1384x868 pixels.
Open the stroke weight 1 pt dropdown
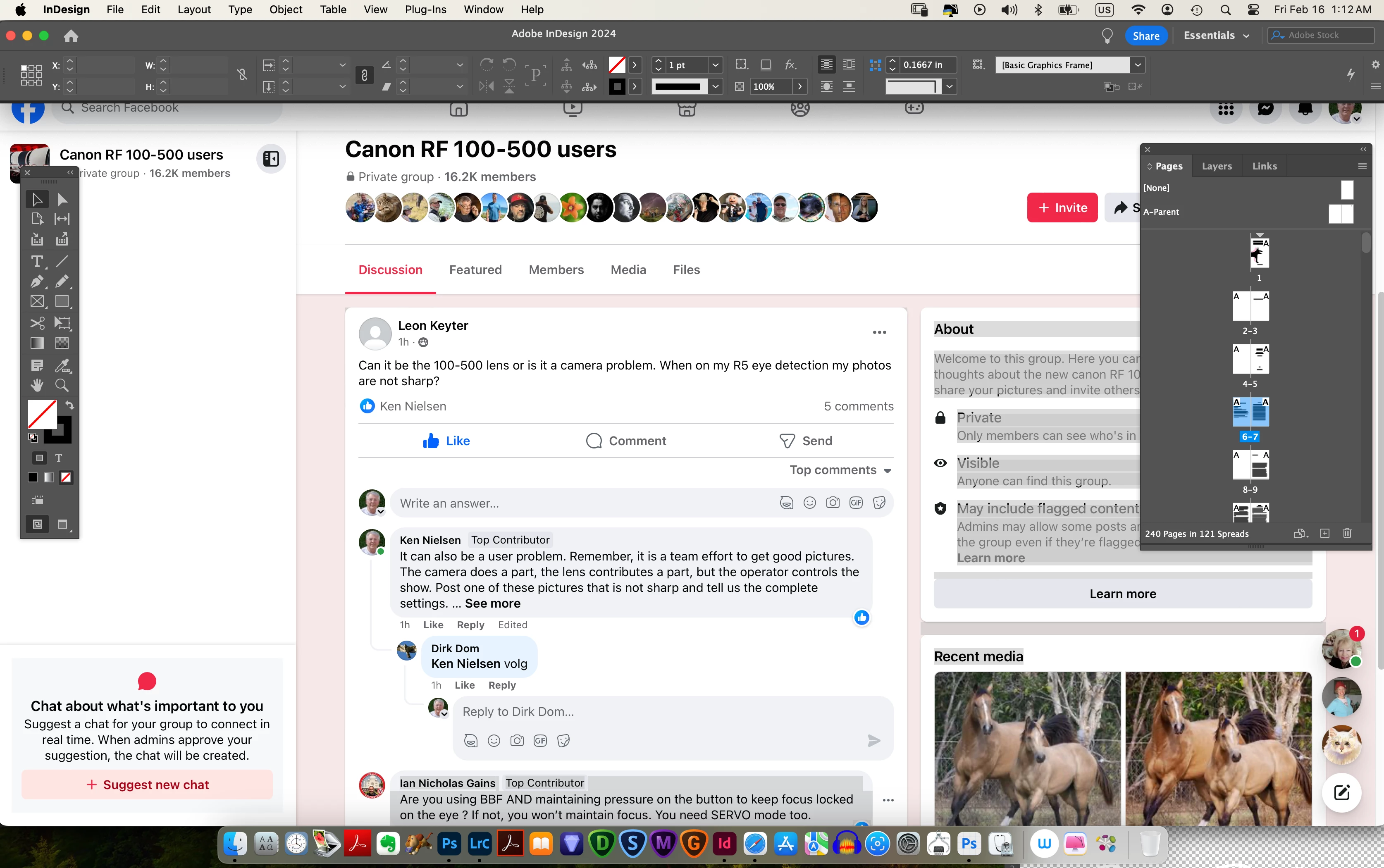(x=715, y=65)
